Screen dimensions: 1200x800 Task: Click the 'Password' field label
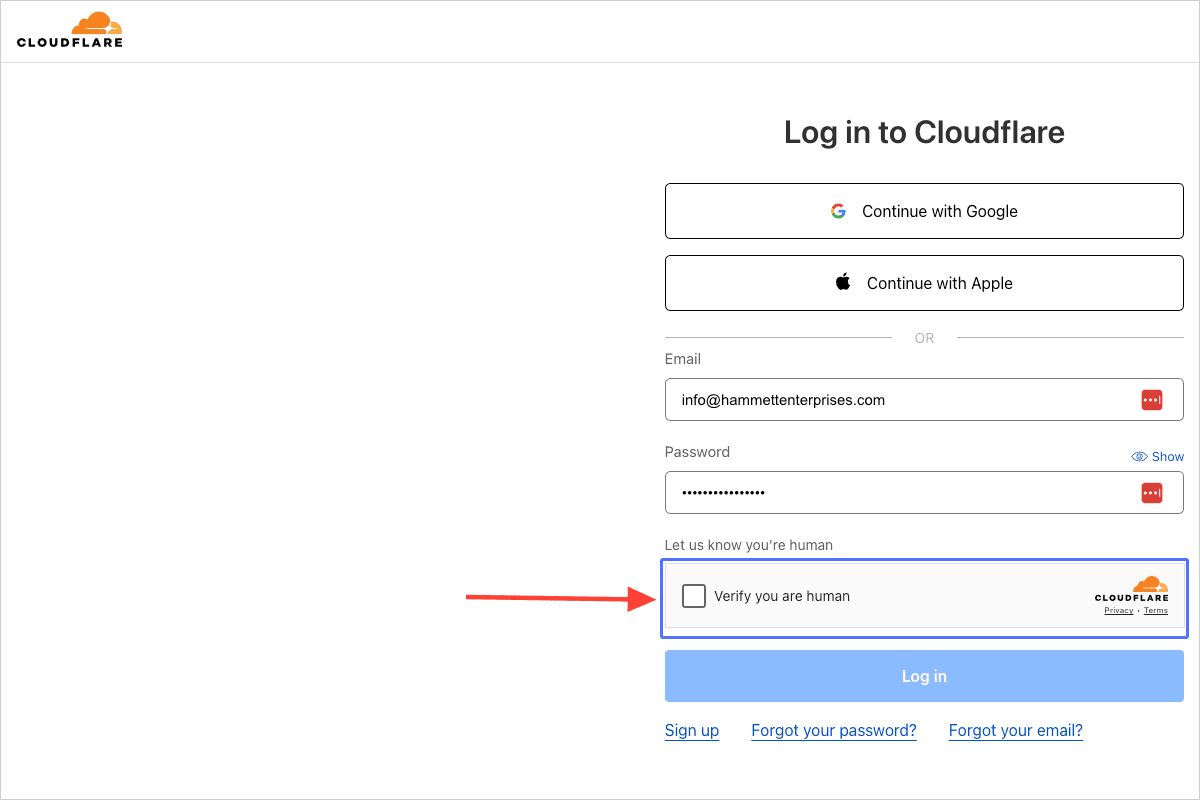[x=697, y=452]
